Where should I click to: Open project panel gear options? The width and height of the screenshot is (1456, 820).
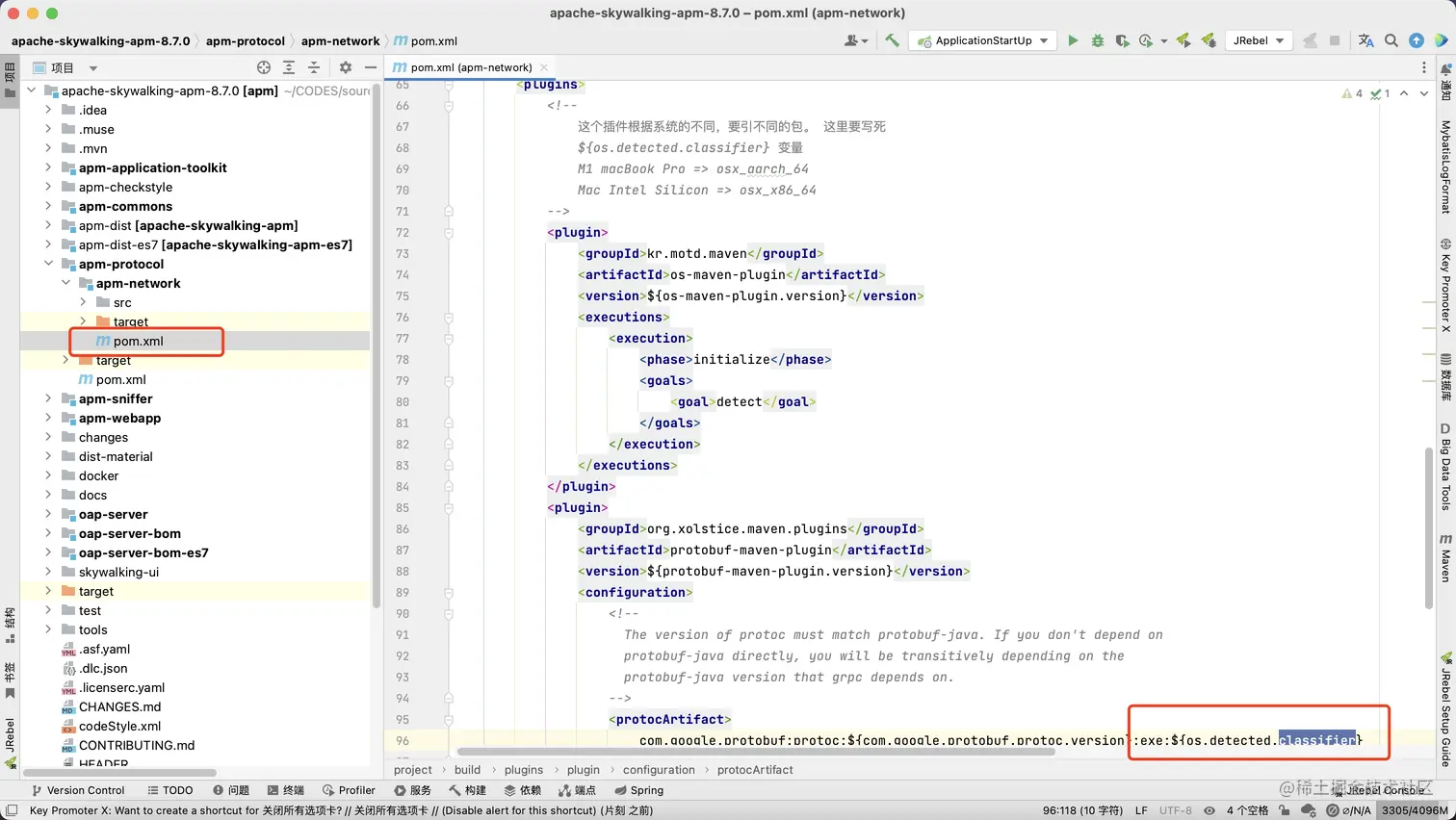click(x=346, y=67)
